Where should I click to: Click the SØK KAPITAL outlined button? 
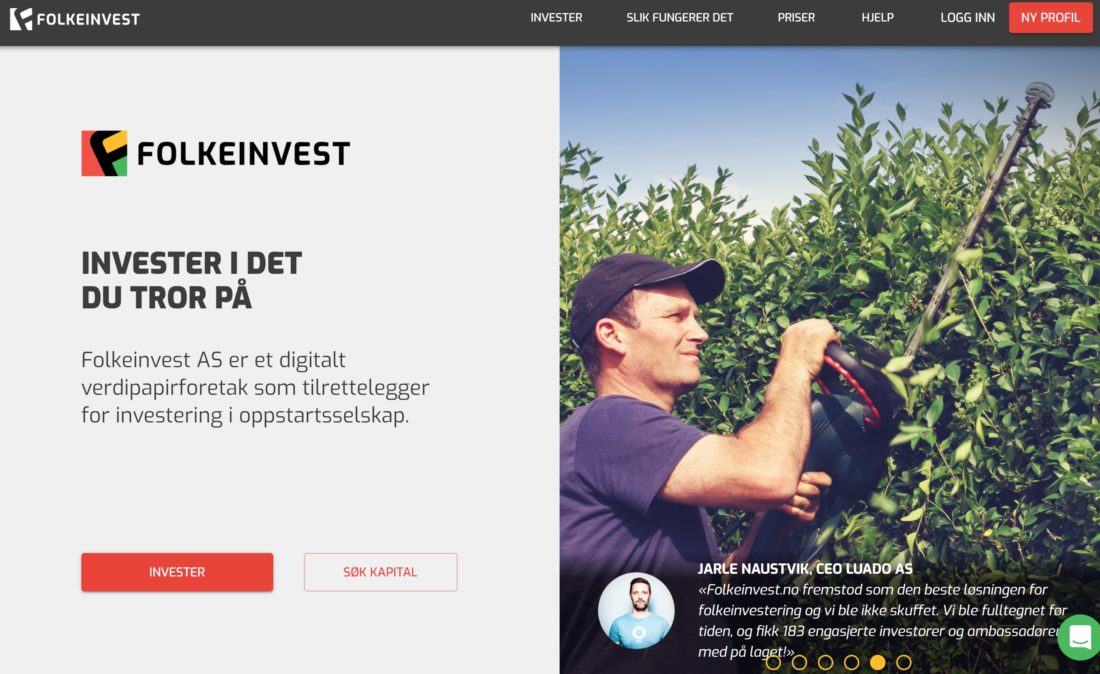380,572
